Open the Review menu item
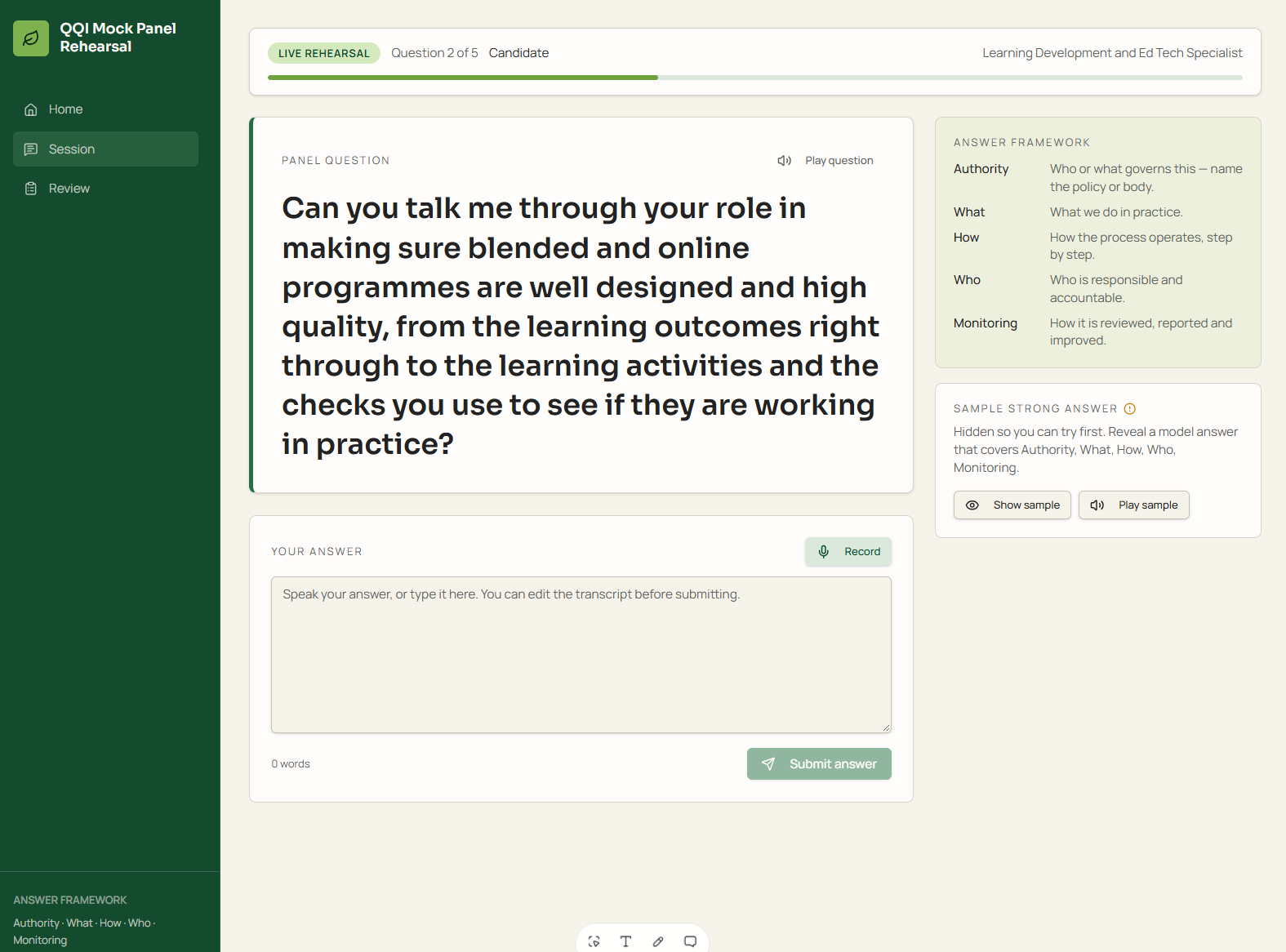This screenshot has width=1286, height=952. [105, 189]
